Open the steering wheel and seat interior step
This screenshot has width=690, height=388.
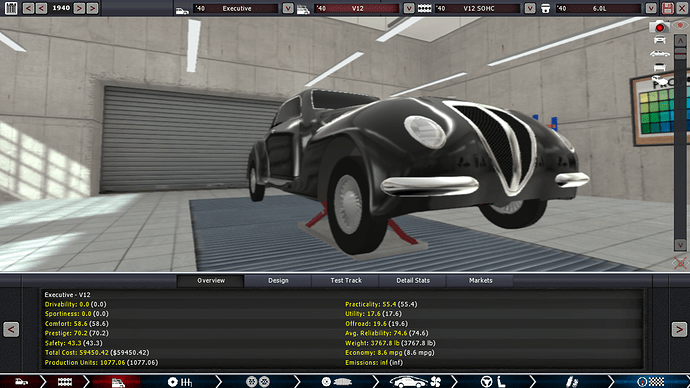(493, 381)
